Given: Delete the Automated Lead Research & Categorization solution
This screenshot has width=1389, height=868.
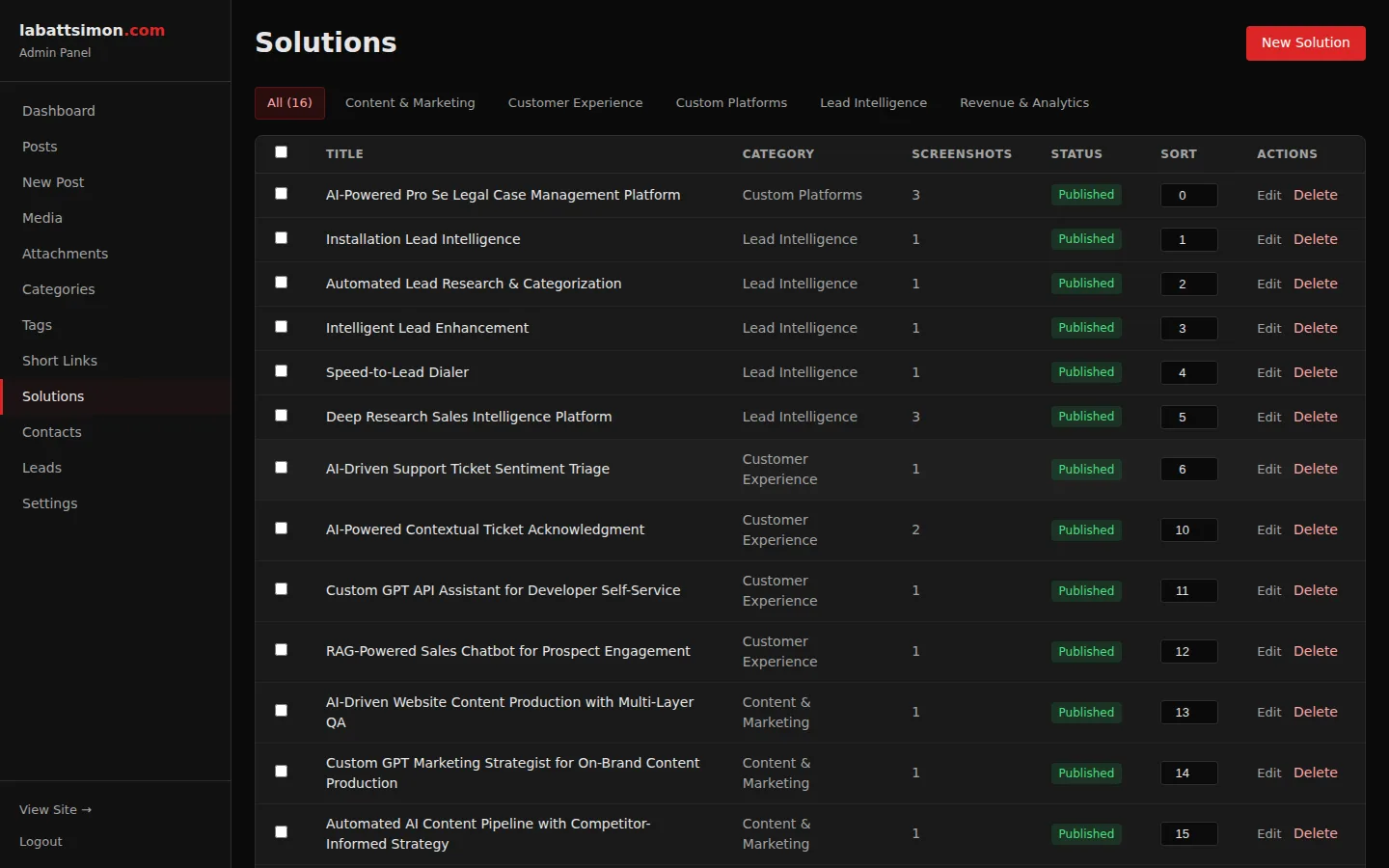Looking at the screenshot, I should click(x=1316, y=284).
